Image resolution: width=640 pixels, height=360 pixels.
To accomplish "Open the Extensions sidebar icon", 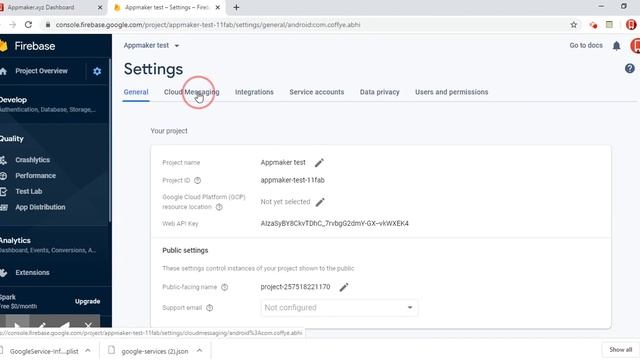I will (x=3, y=273).
